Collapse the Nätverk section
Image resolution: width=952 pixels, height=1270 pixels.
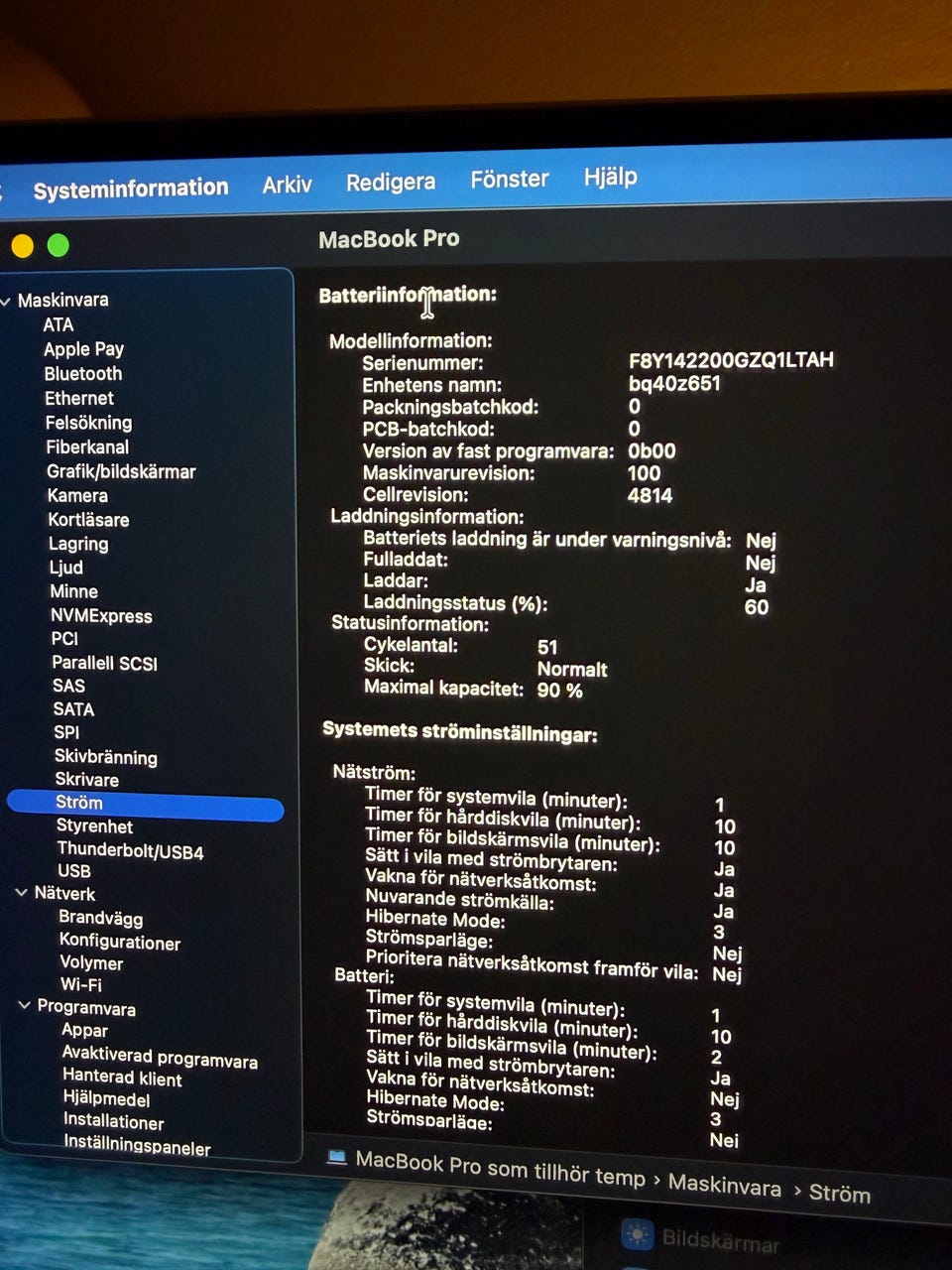(22, 893)
